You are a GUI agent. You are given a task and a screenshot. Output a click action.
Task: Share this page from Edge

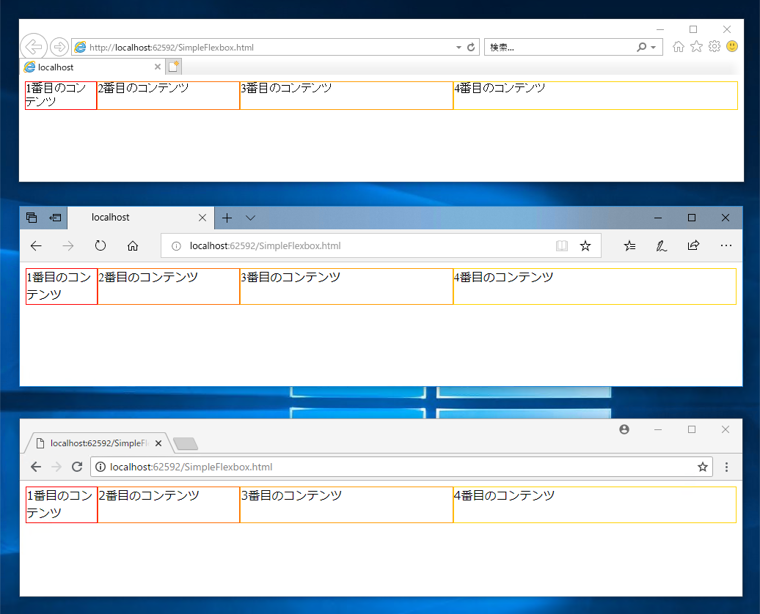pos(694,246)
